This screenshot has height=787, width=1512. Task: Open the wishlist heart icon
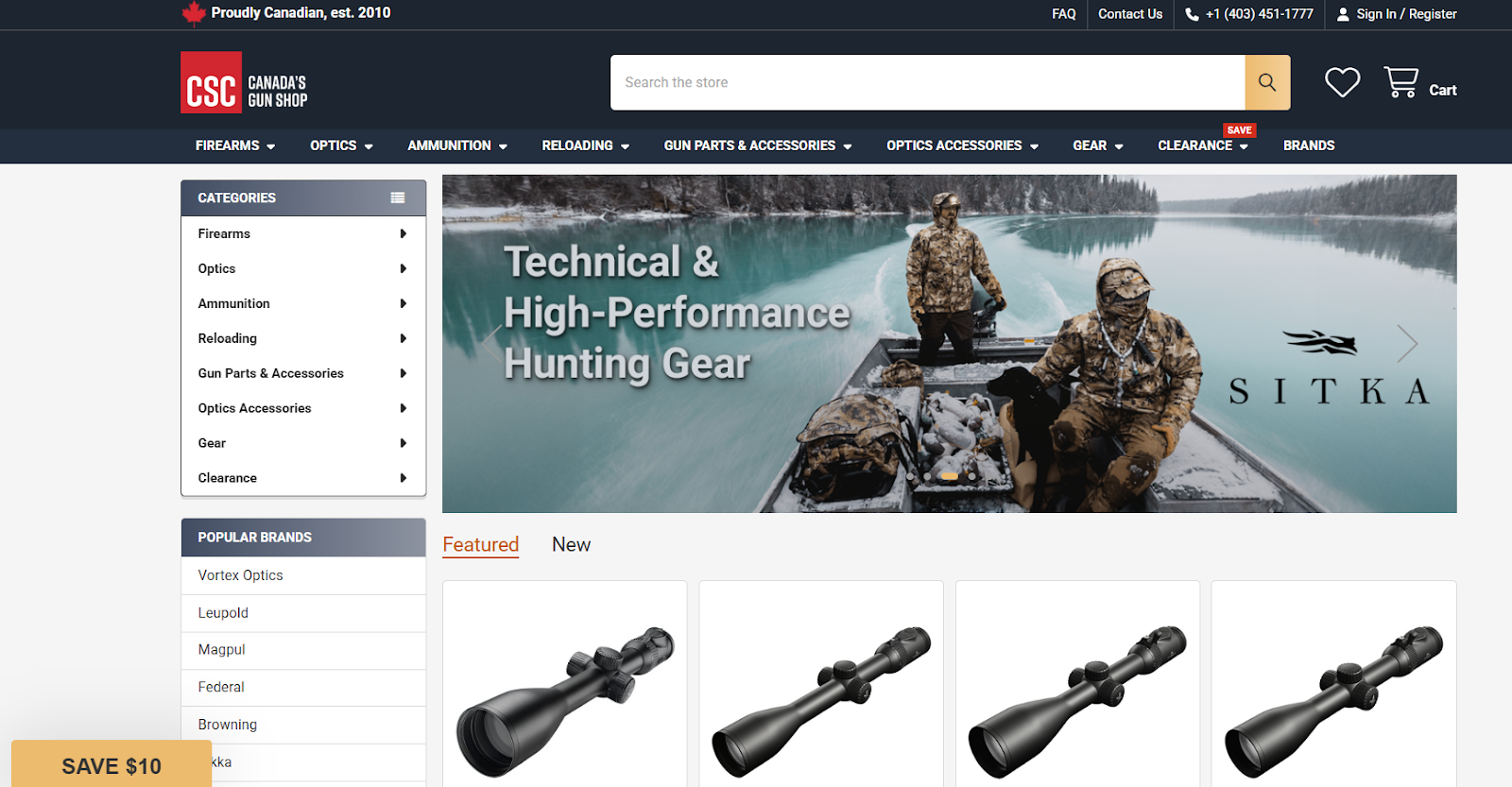[x=1342, y=82]
